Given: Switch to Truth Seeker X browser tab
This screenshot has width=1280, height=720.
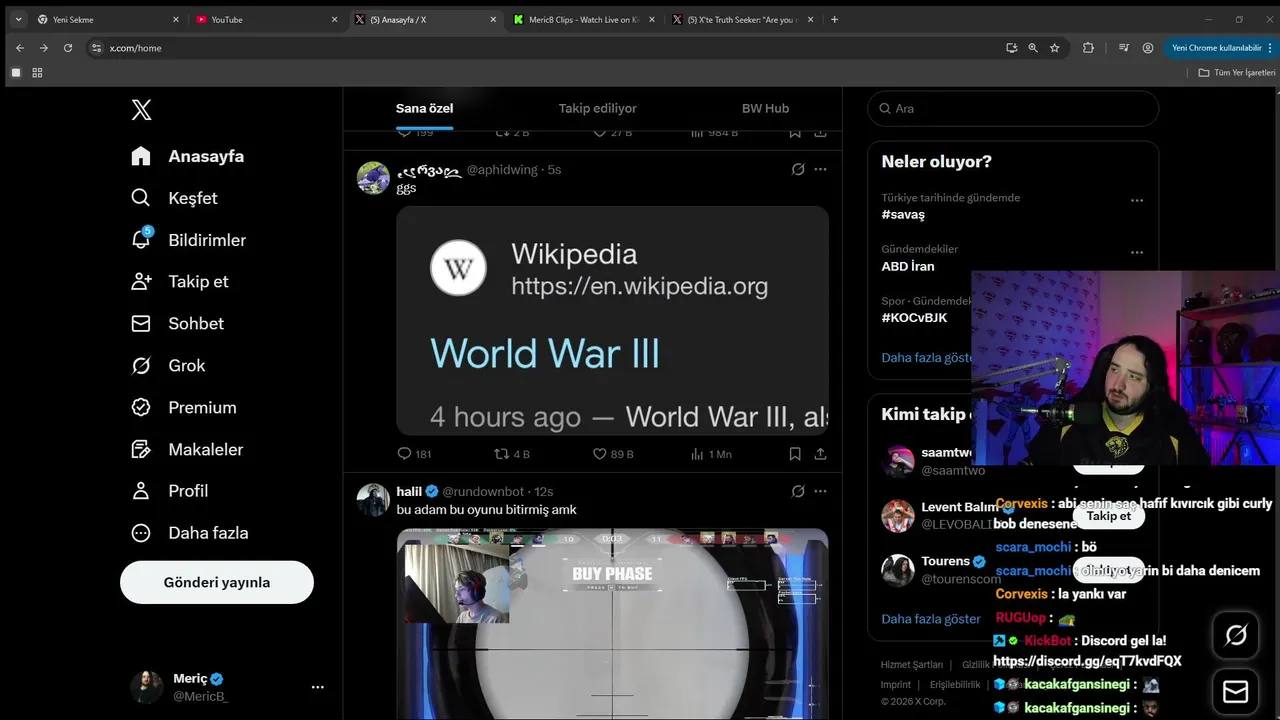Looking at the screenshot, I should click(x=743, y=19).
